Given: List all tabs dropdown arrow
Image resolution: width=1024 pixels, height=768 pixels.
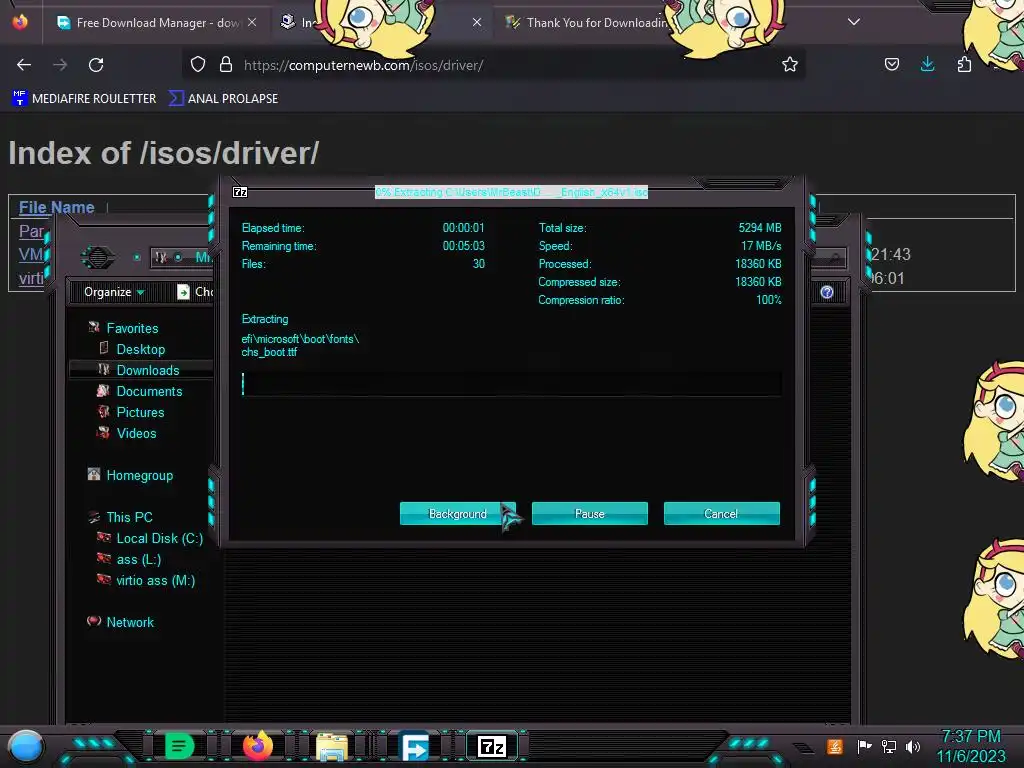Looking at the screenshot, I should 854,22.
